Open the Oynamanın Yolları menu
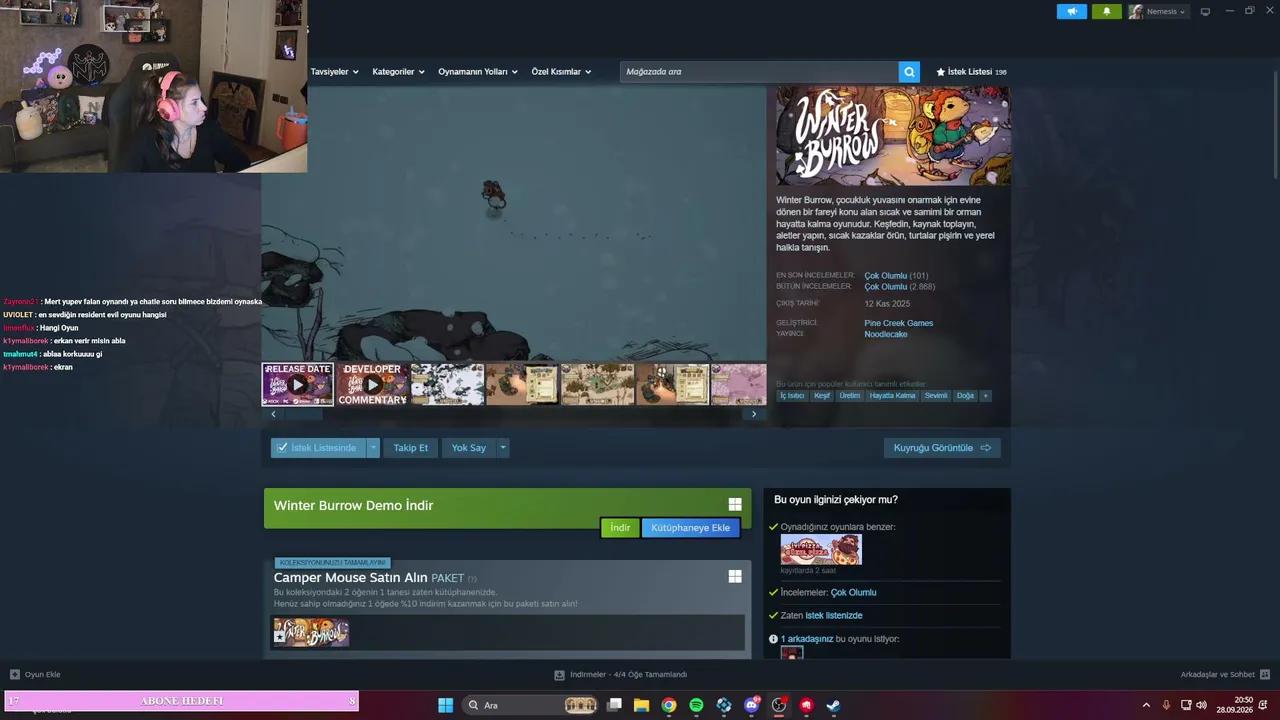The width and height of the screenshot is (1280, 720). [x=478, y=72]
